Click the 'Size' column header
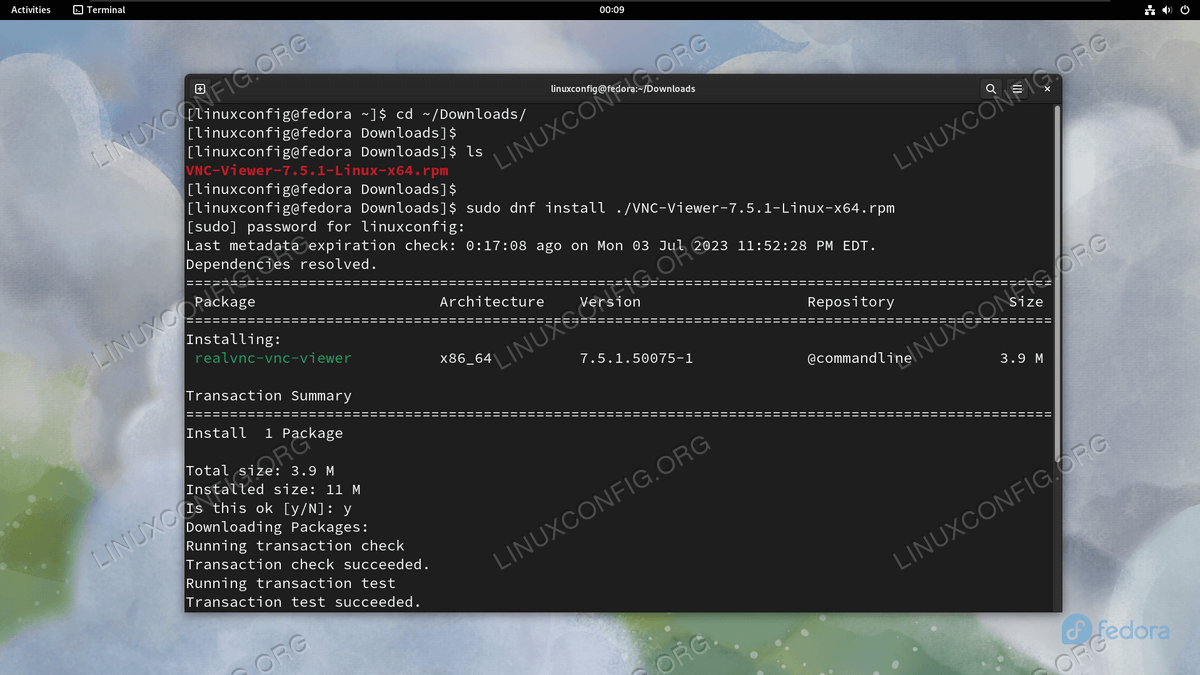 tap(1026, 302)
